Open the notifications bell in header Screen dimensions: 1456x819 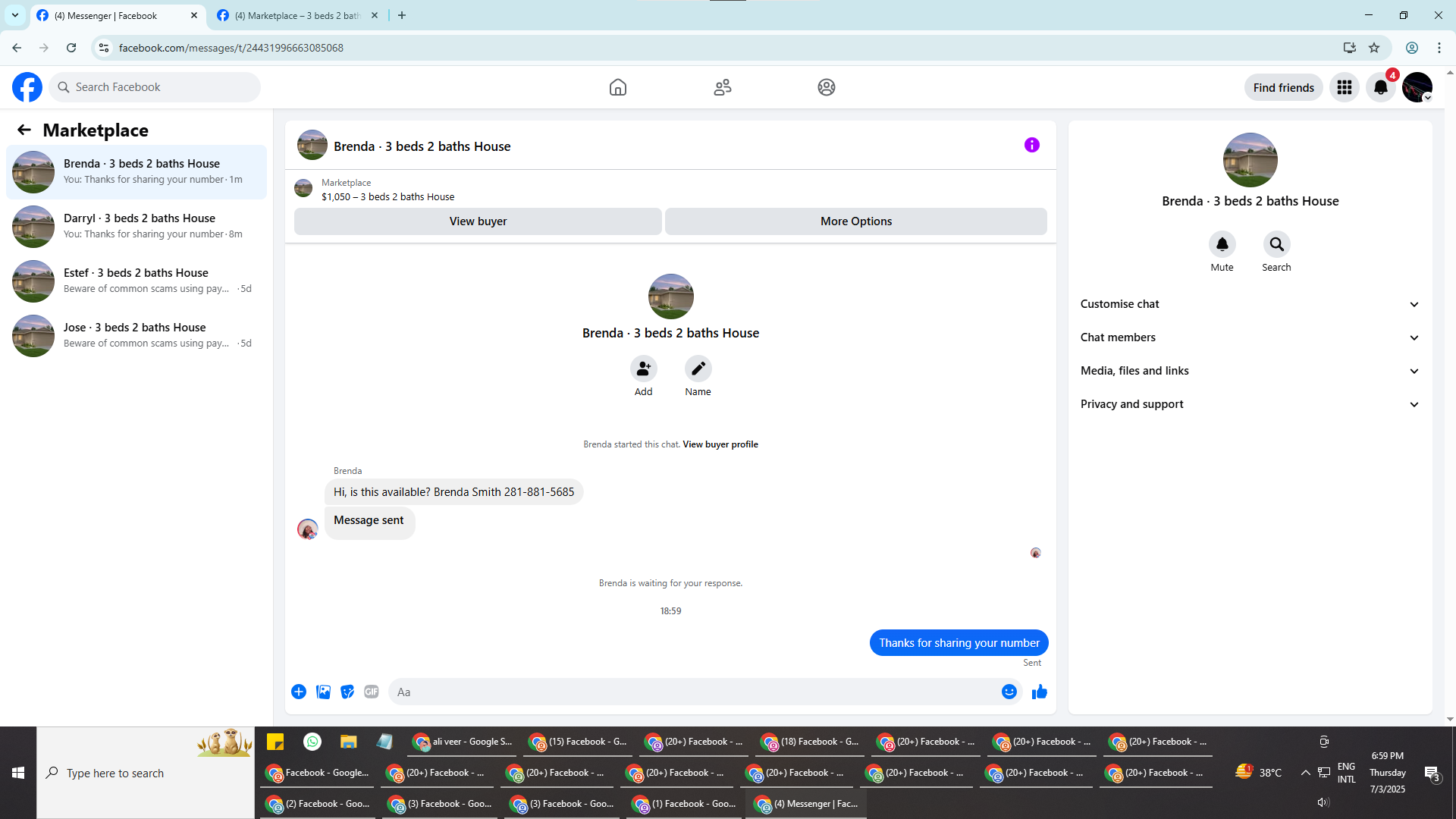pyautogui.click(x=1380, y=87)
